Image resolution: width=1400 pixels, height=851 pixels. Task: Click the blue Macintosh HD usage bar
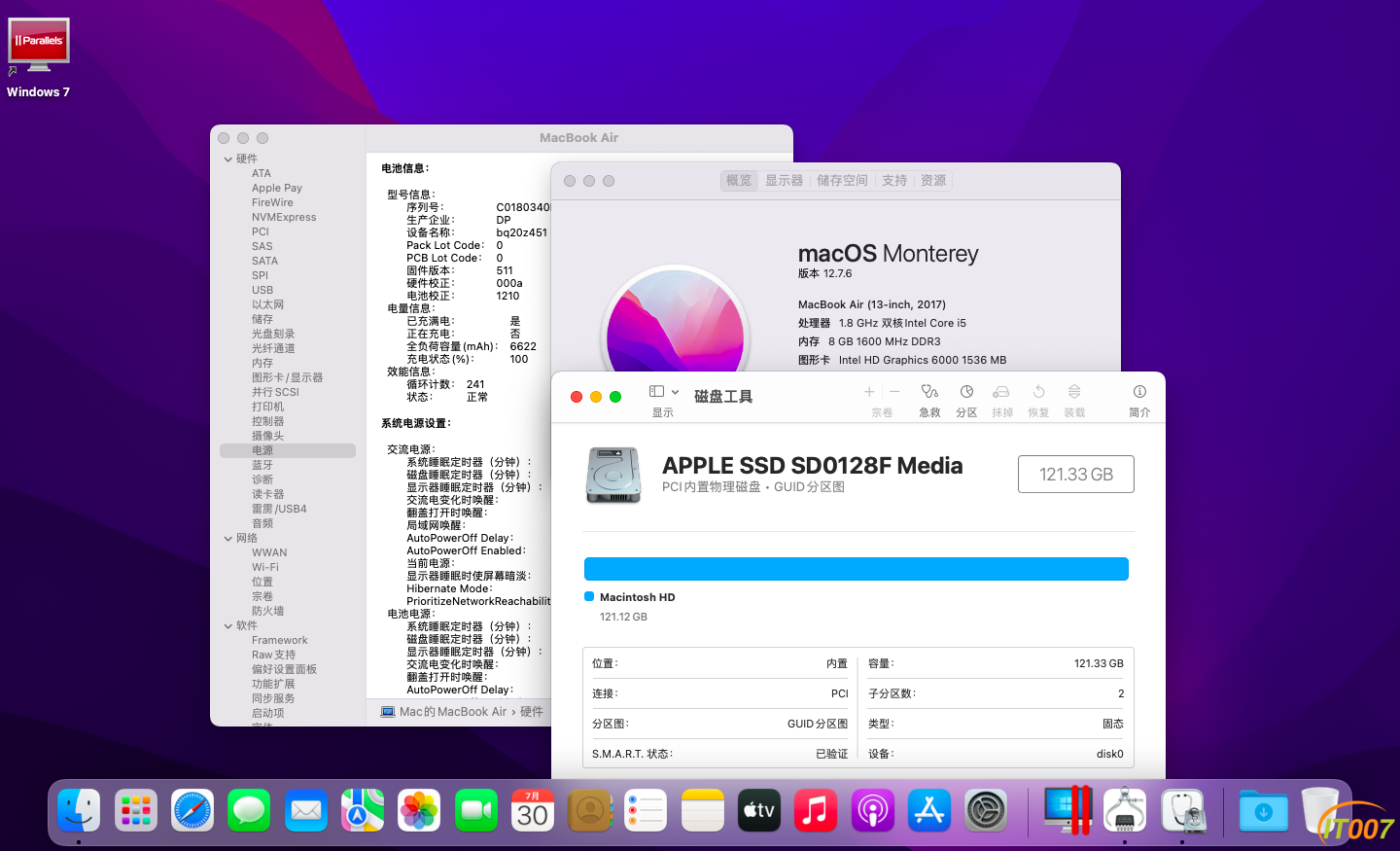click(x=857, y=569)
